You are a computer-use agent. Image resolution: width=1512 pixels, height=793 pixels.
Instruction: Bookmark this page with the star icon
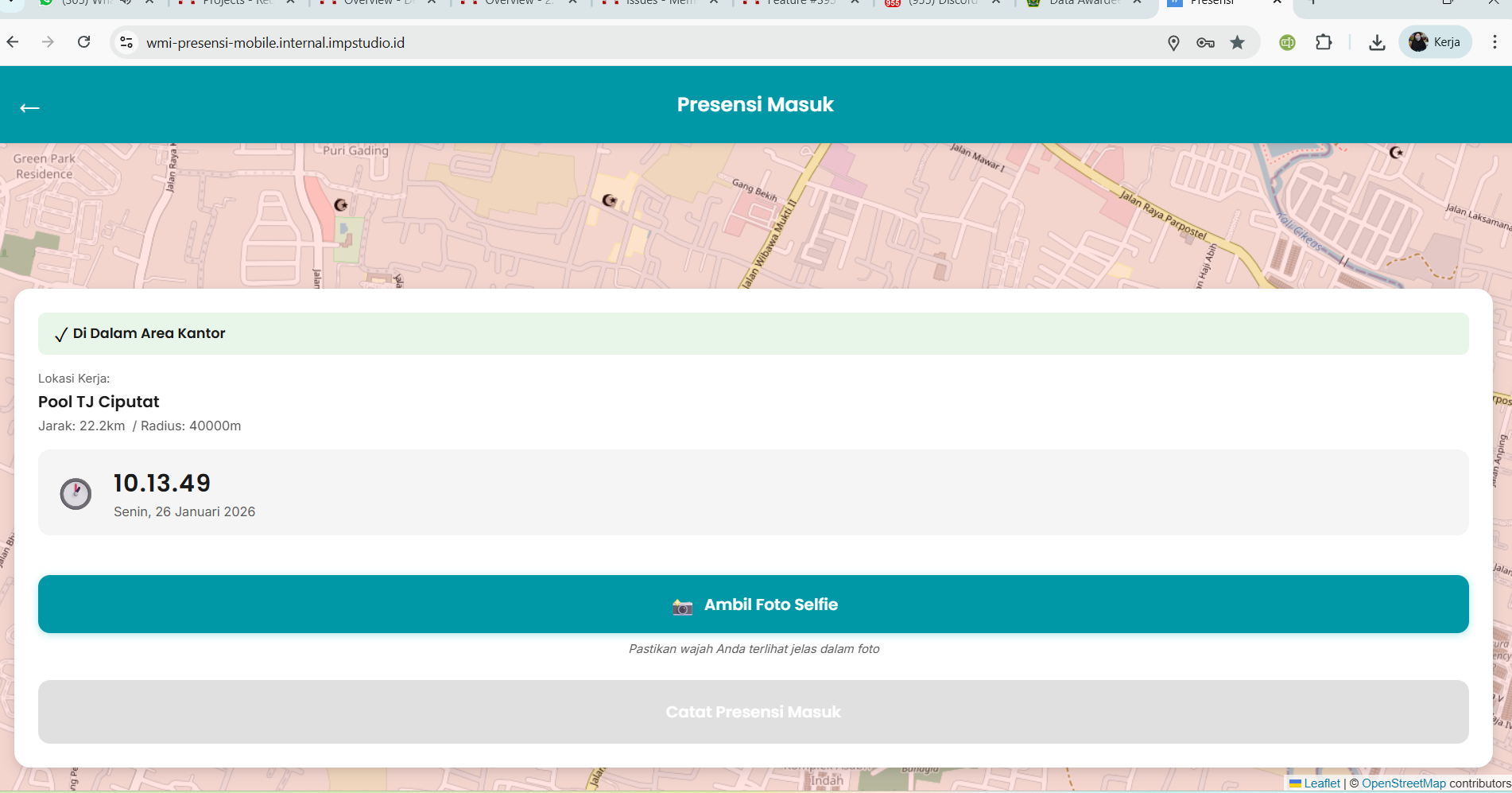click(x=1237, y=43)
